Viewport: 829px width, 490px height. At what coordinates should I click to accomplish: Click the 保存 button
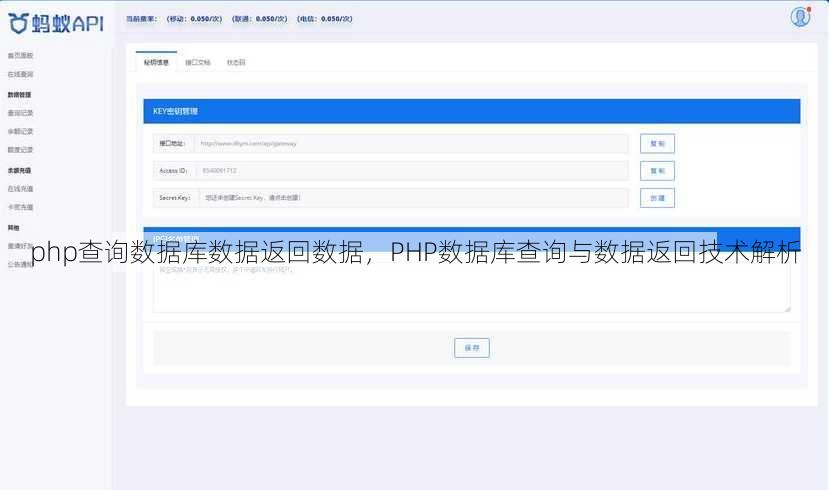pos(472,348)
